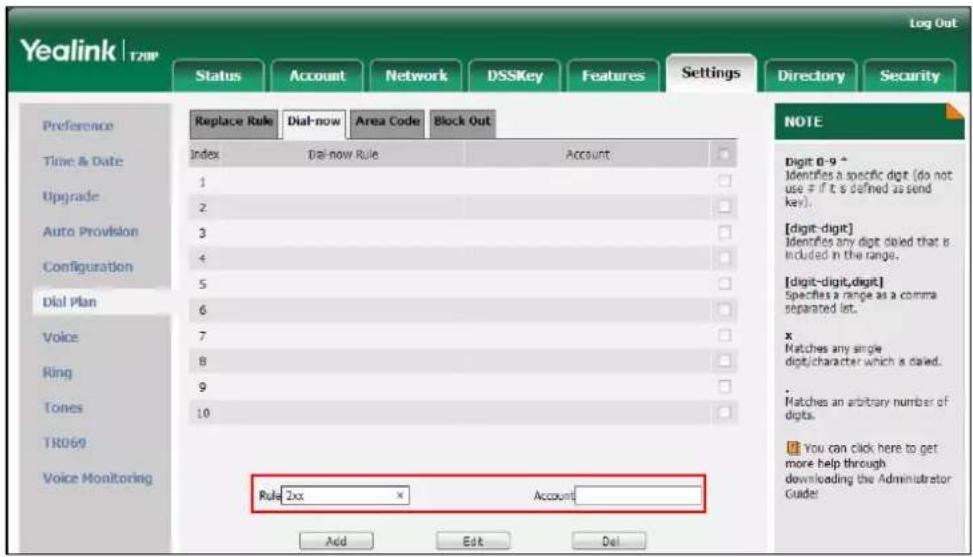
Task: Check the box for rule index 7
Action: coord(724,335)
